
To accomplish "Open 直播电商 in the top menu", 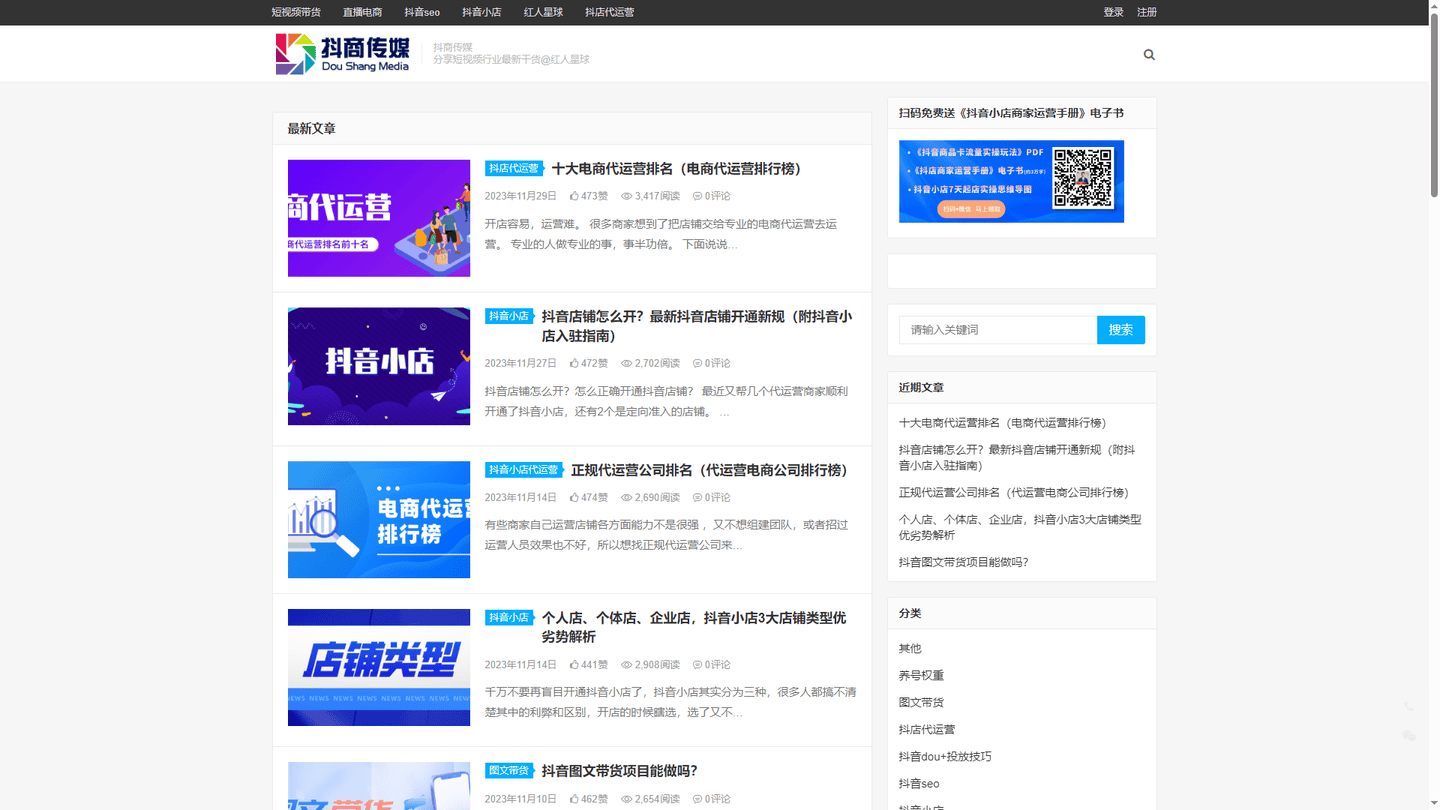I will coord(362,12).
